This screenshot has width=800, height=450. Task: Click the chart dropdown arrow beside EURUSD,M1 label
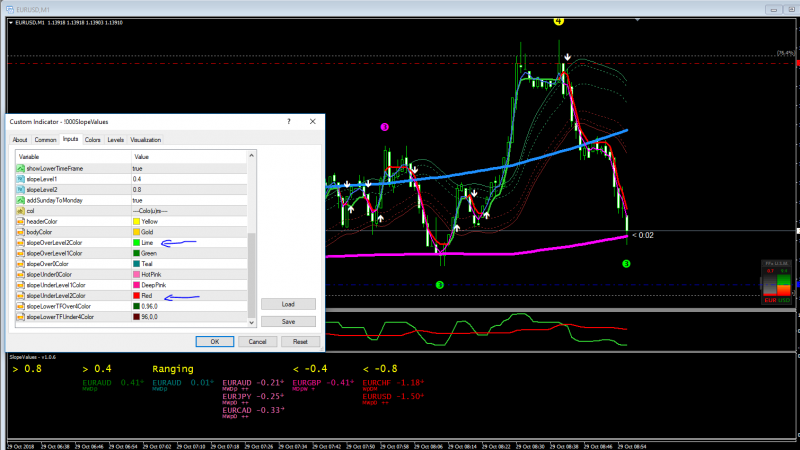[x=11, y=22]
